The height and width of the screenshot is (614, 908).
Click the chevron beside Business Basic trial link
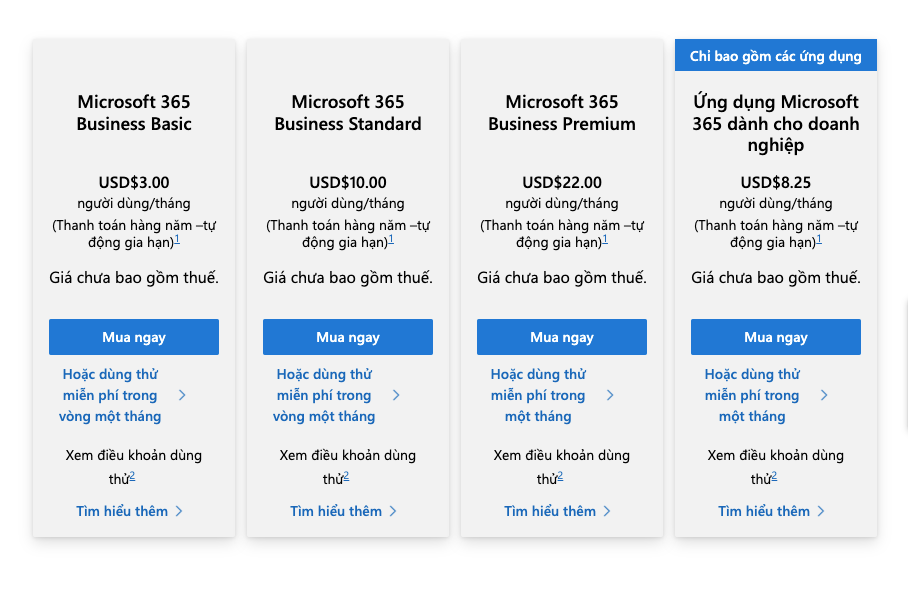point(182,395)
